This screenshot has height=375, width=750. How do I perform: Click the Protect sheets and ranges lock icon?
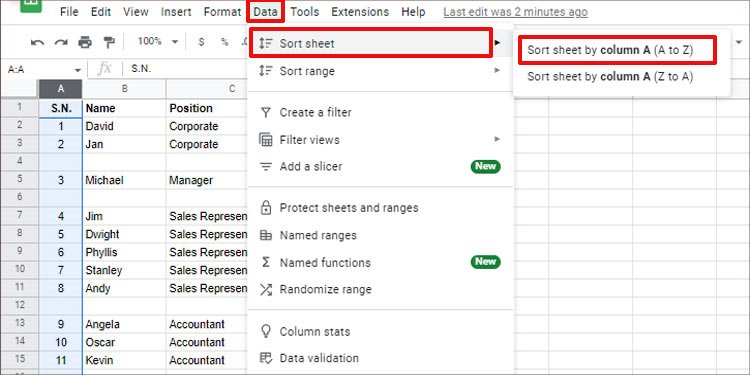[x=265, y=208]
